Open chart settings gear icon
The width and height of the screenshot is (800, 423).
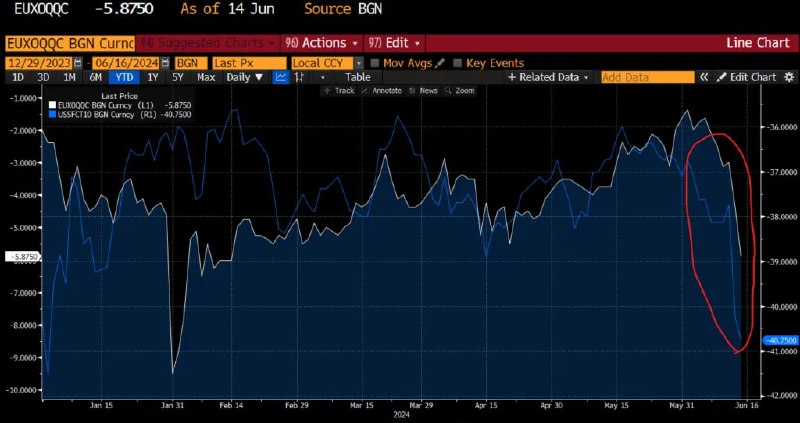point(789,78)
